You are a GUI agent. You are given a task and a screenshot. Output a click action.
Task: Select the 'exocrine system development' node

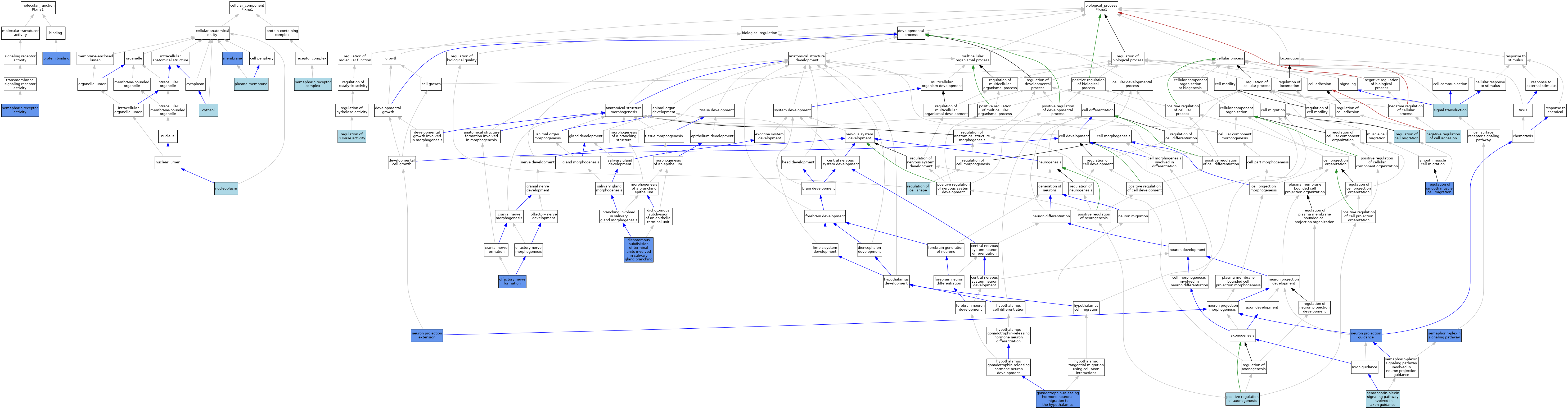tap(769, 136)
